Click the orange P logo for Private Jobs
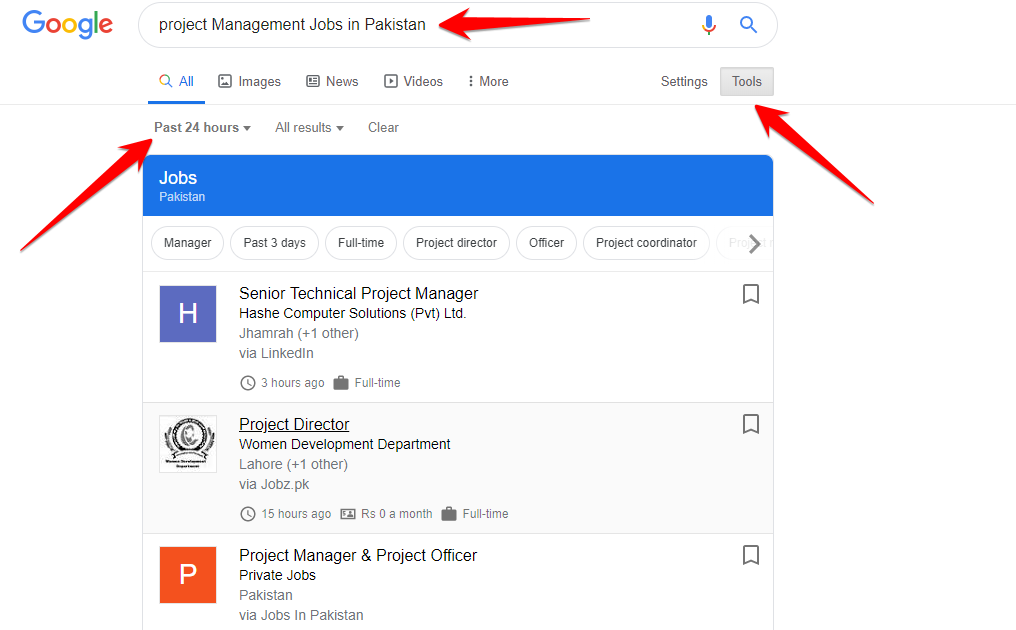 pos(188,575)
